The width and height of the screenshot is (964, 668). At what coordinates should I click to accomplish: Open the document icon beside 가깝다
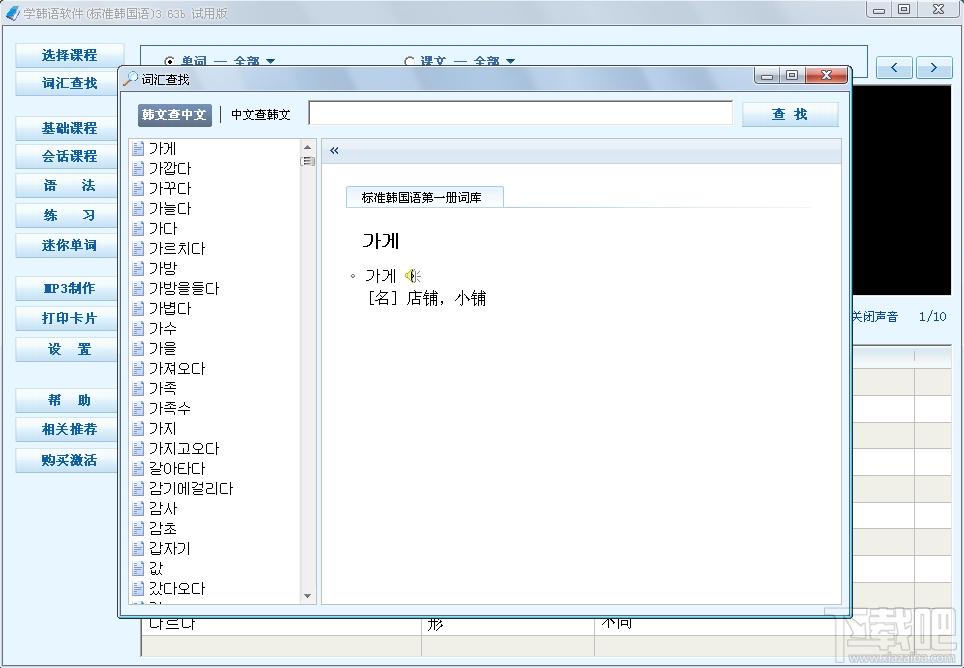[x=138, y=168]
